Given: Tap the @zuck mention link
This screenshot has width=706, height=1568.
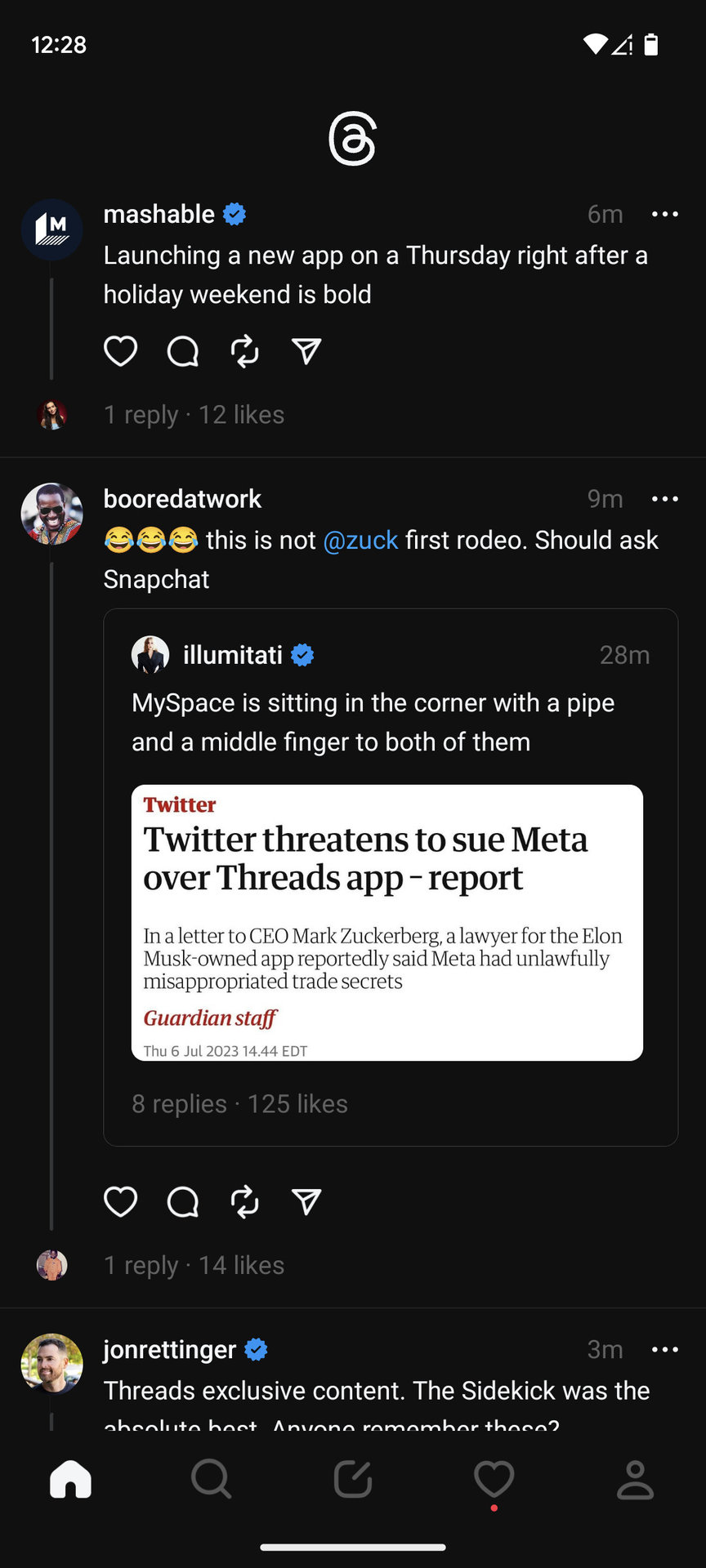Looking at the screenshot, I should (x=360, y=540).
